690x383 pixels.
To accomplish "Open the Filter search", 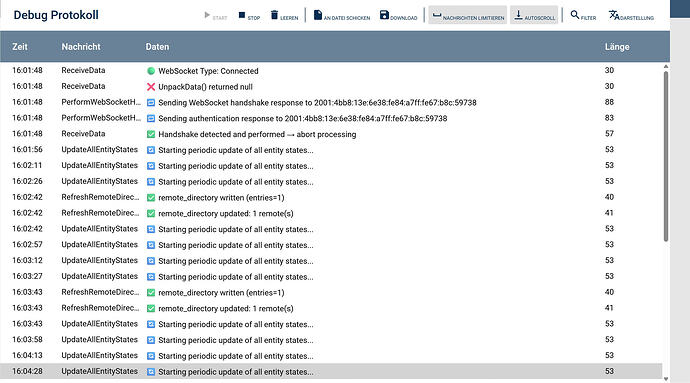I will coord(583,16).
